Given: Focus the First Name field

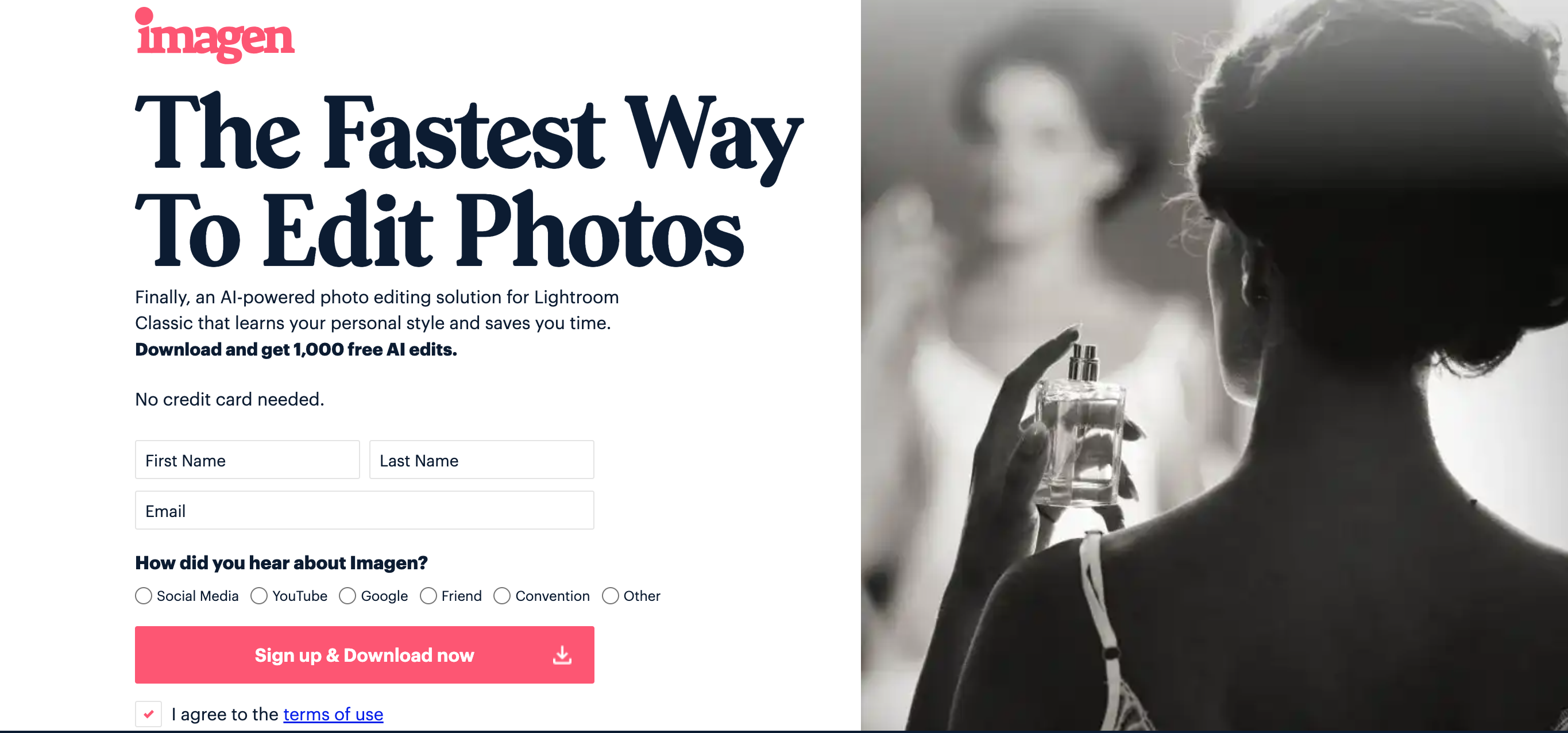Looking at the screenshot, I should click(x=247, y=460).
